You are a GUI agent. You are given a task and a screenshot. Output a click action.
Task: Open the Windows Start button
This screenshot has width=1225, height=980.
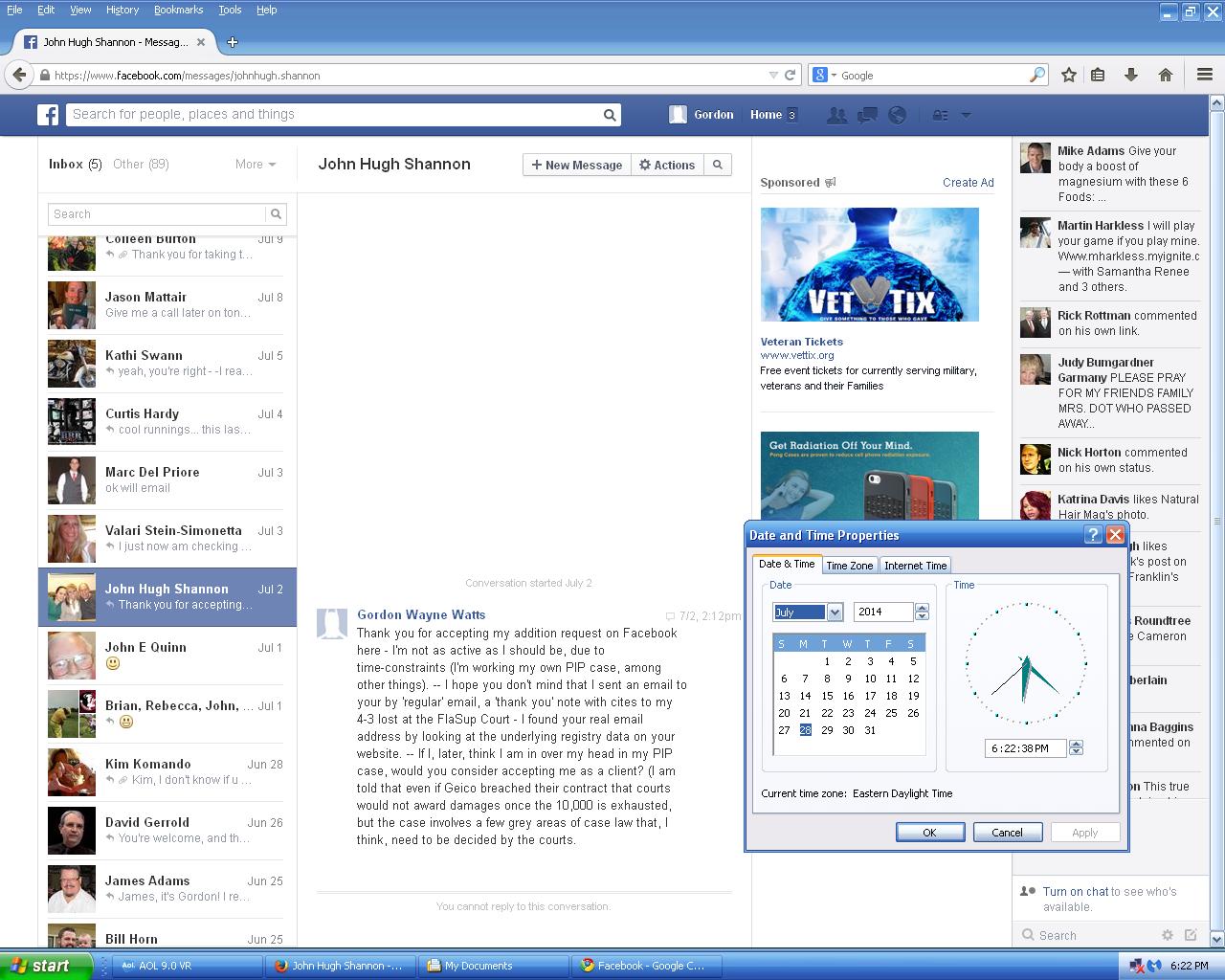(46, 966)
